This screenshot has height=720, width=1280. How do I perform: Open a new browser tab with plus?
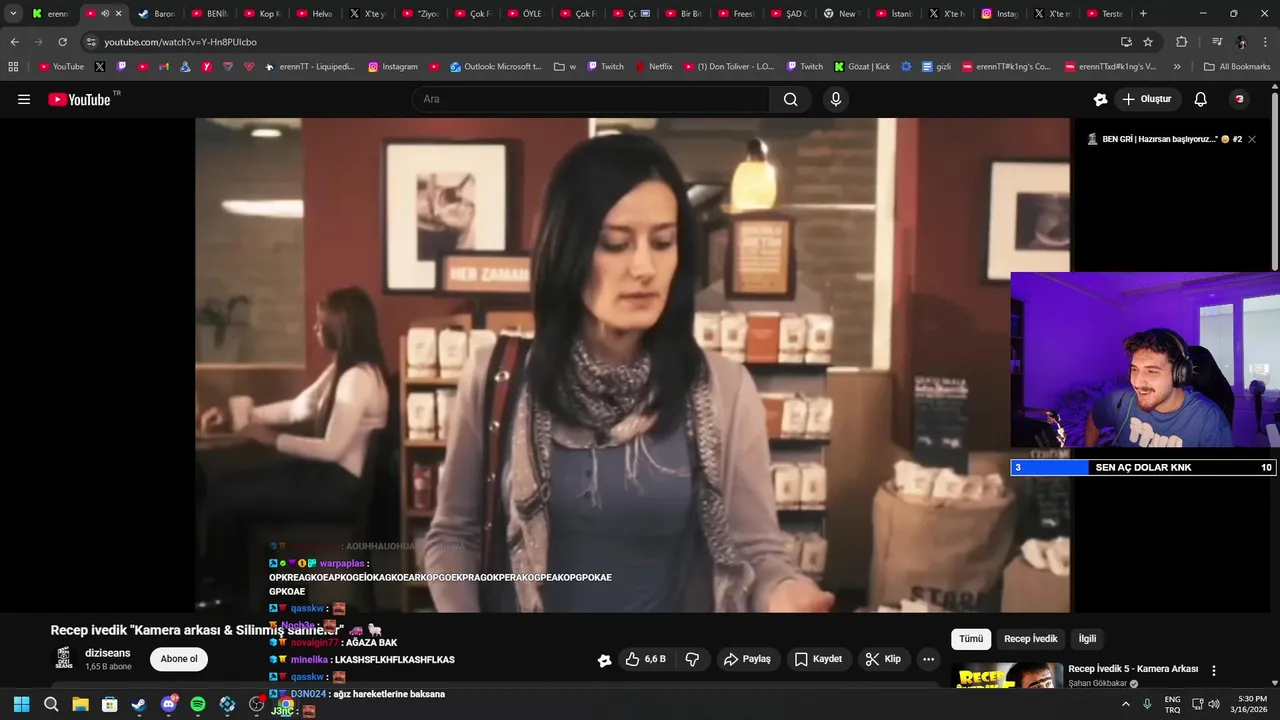click(x=1143, y=14)
